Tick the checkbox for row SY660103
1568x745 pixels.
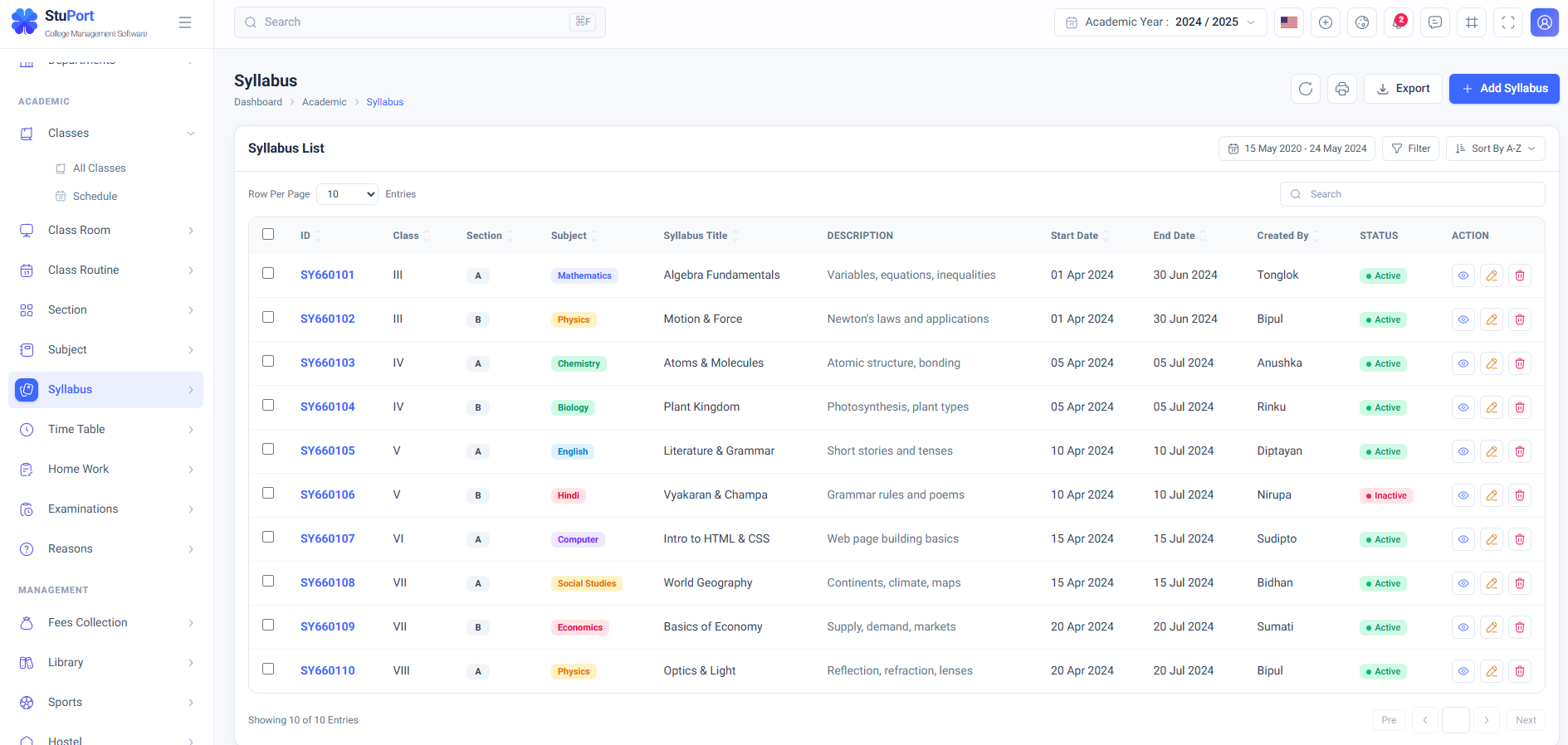(x=268, y=361)
